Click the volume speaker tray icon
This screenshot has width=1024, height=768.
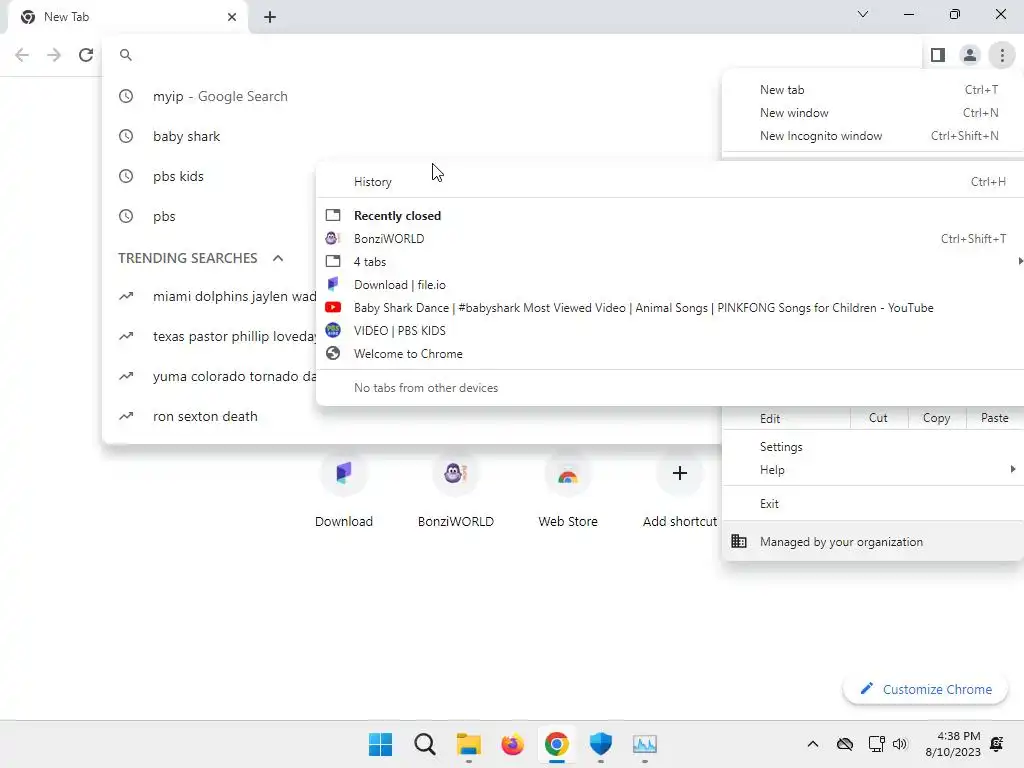click(x=900, y=744)
